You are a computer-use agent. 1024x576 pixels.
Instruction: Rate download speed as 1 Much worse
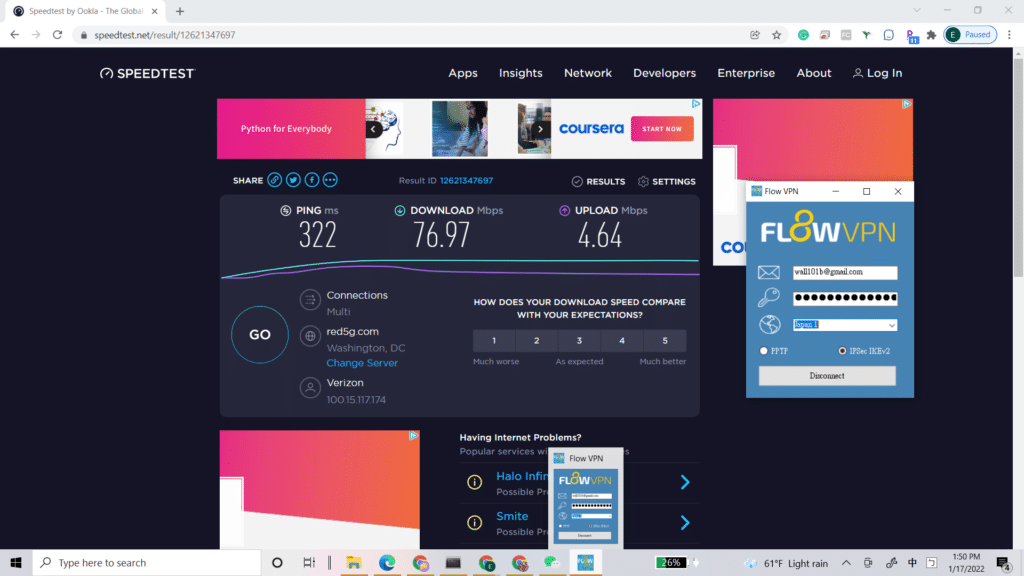494,340
